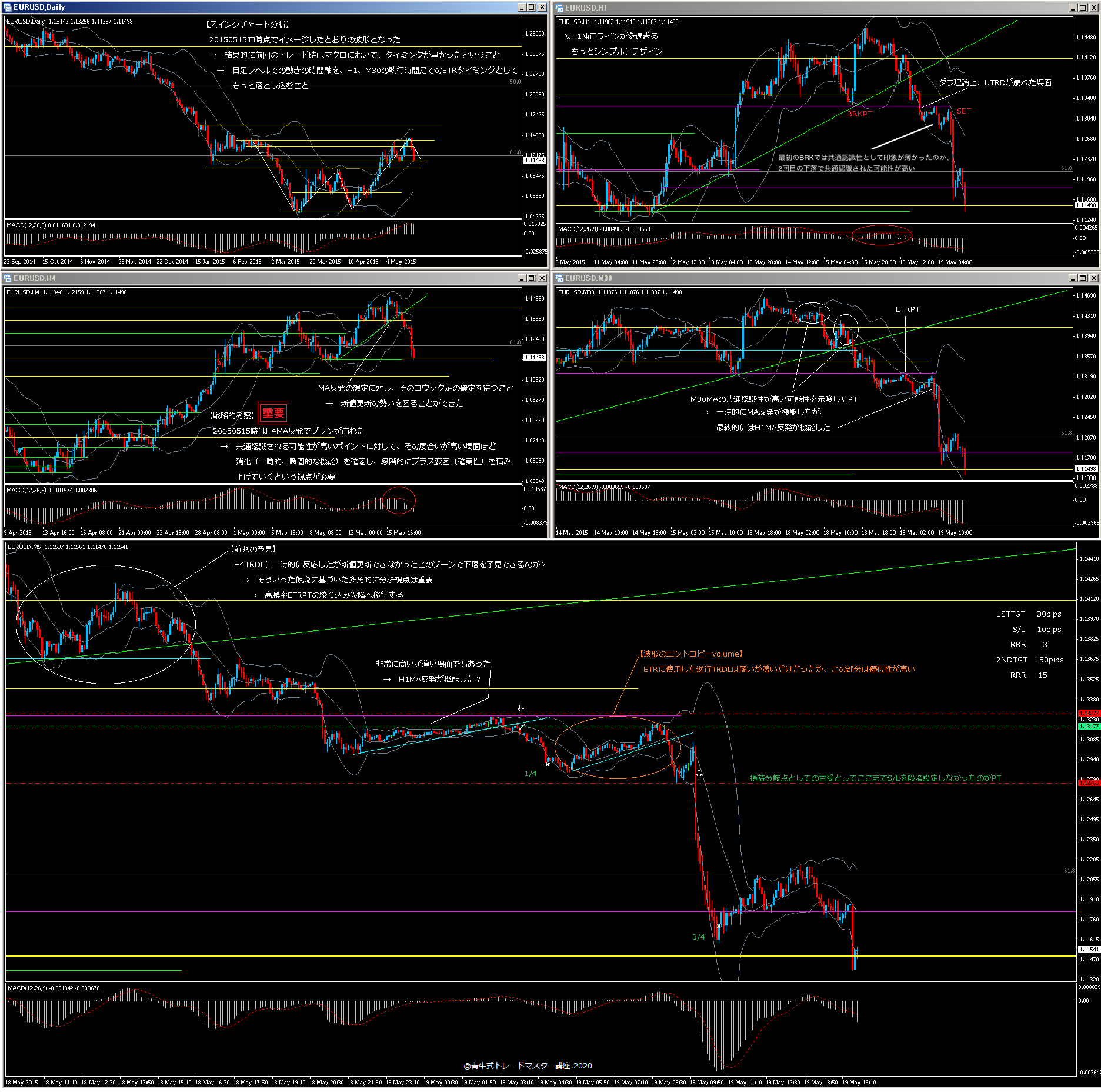Viewport: 1101px width, 1092px height.
Task: Click the EURUSD,H4 chart window icon
Action: (8, 278)
